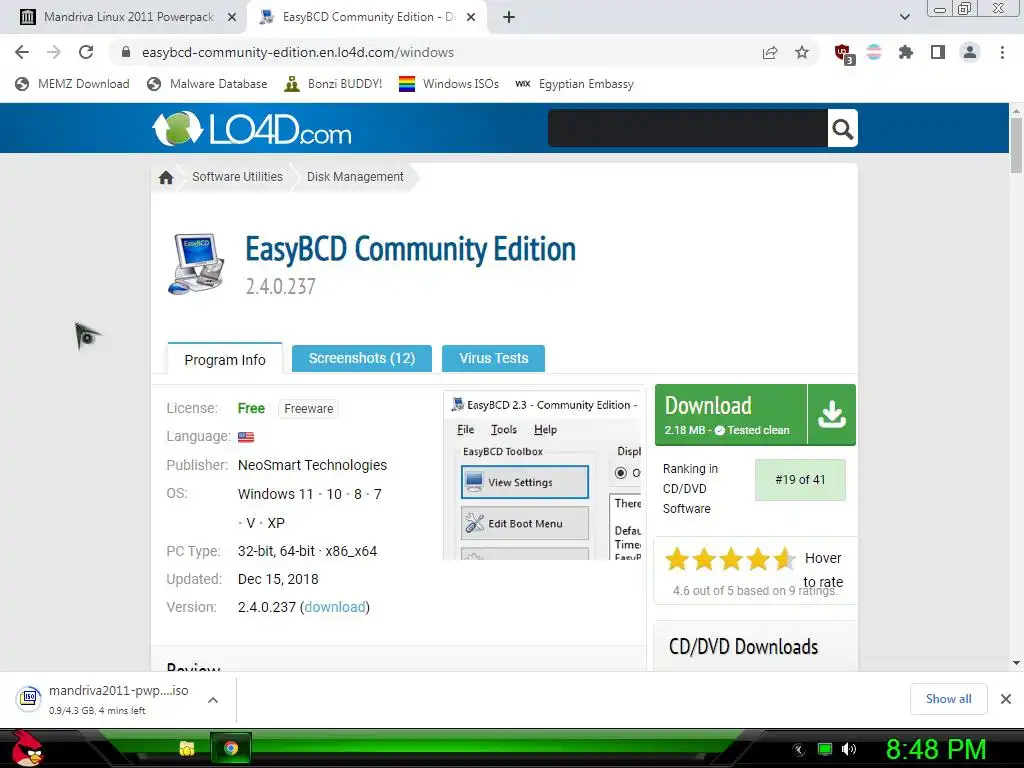Click the #19 of 41 ranking badge
Screen dimensions: 1024x768
[800, 480]
